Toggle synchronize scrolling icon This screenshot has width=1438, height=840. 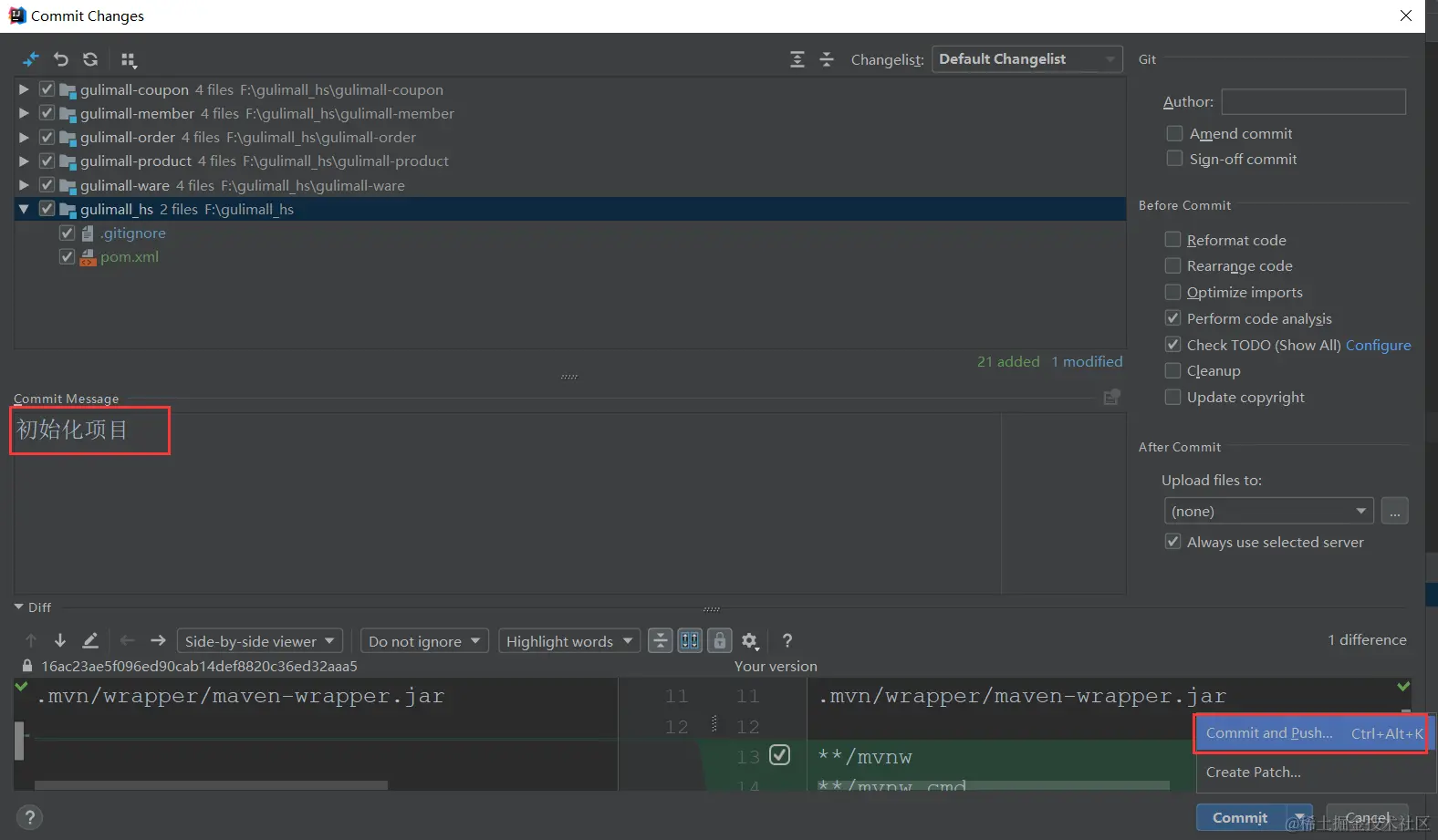tap(690, 640)
